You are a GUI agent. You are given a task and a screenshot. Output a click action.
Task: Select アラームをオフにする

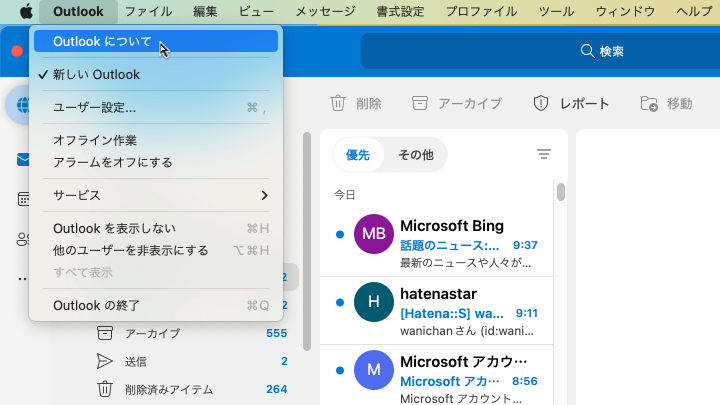156,162
